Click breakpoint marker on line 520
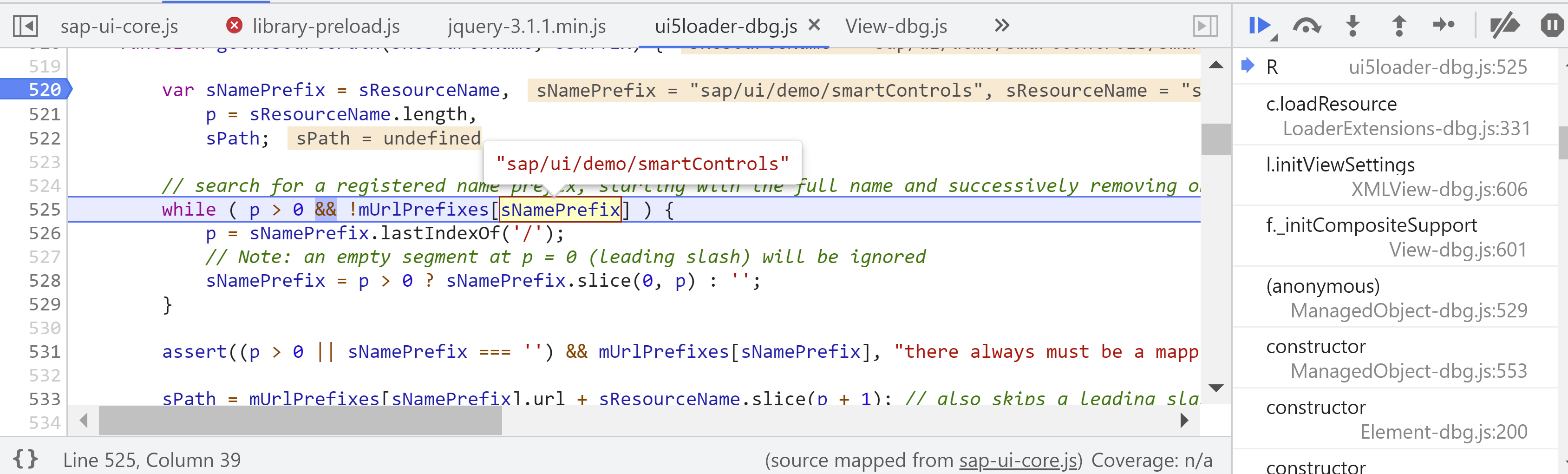 [x=36, y=90]
